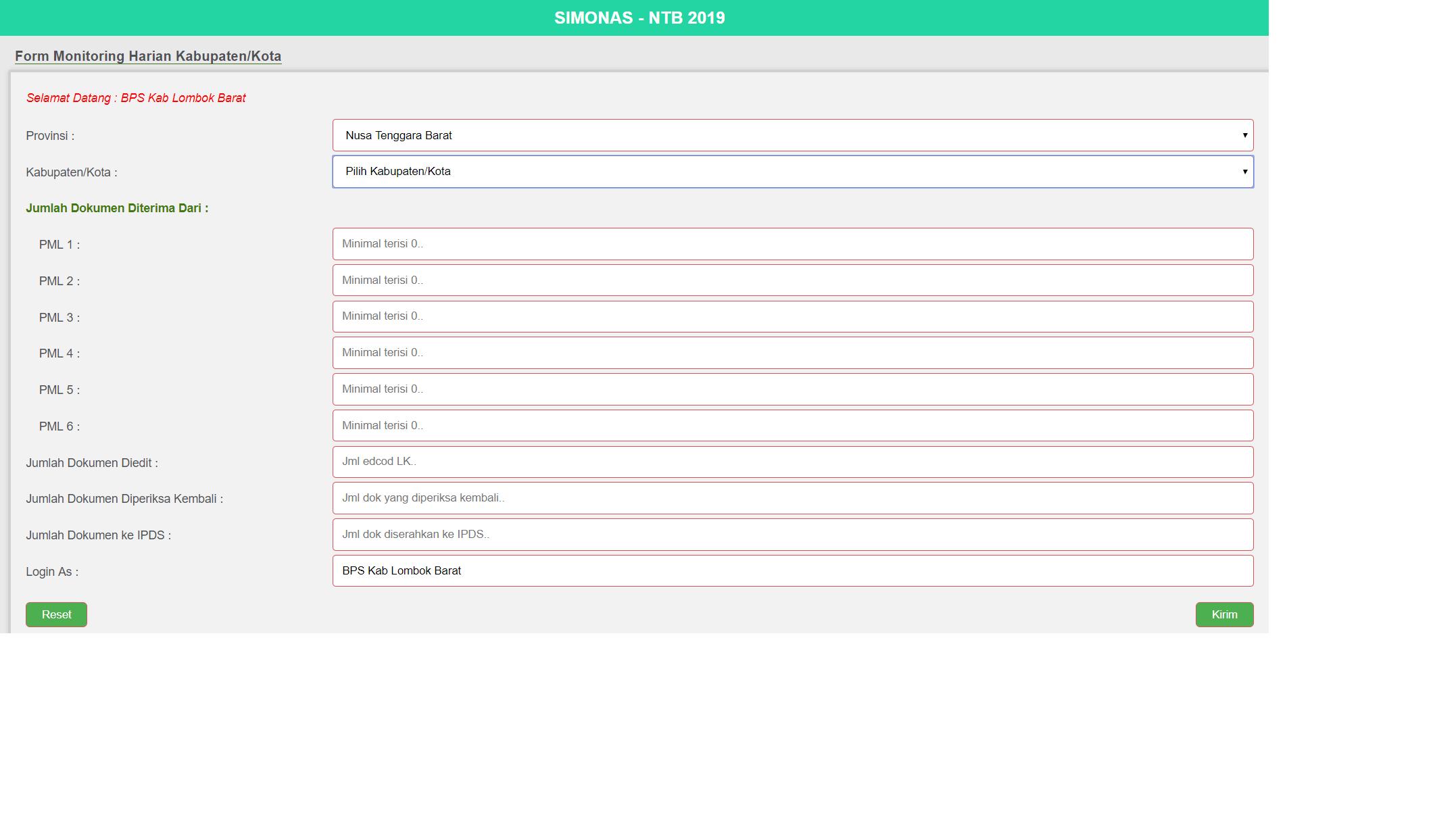The image size is (1456, 834).
Task: Click the Jumlah Dokumen Diedit label
Action: (x=92, y=463)
